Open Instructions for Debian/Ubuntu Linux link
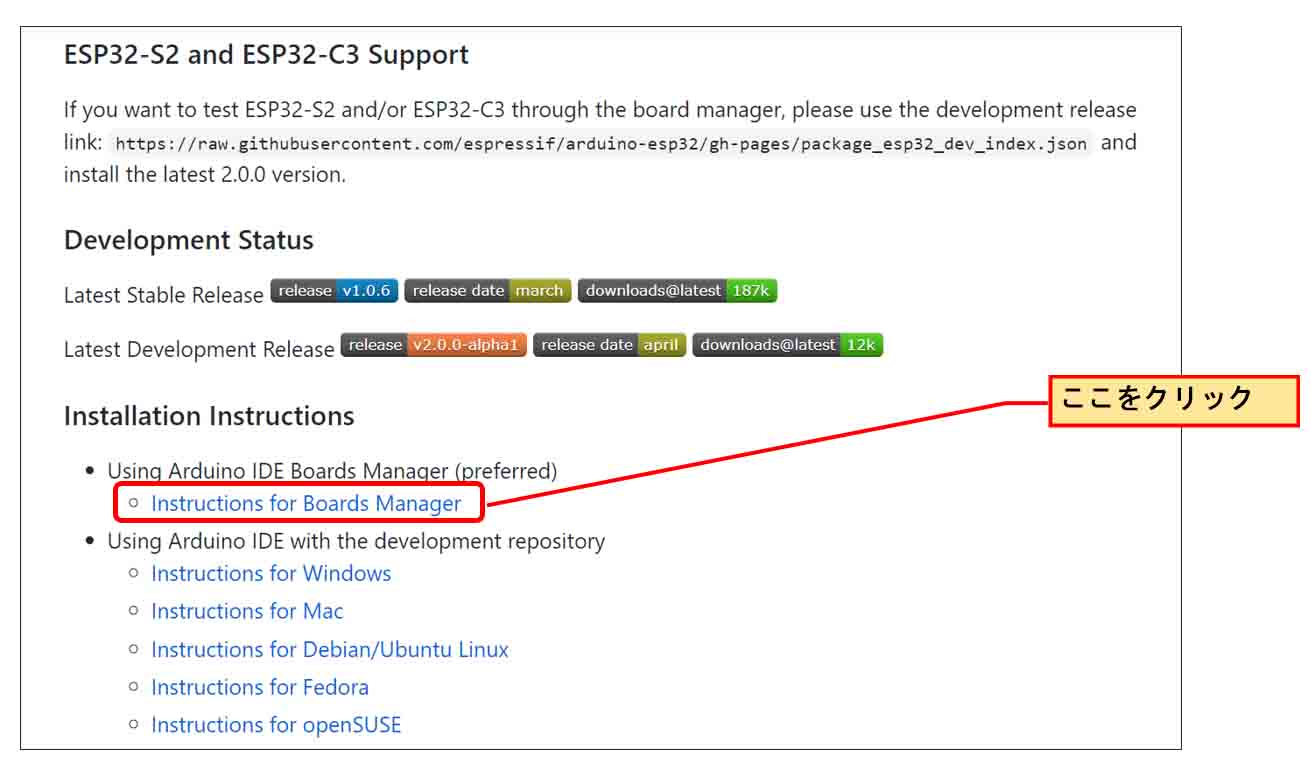1311x762 pixels. [x=330, y=649]
